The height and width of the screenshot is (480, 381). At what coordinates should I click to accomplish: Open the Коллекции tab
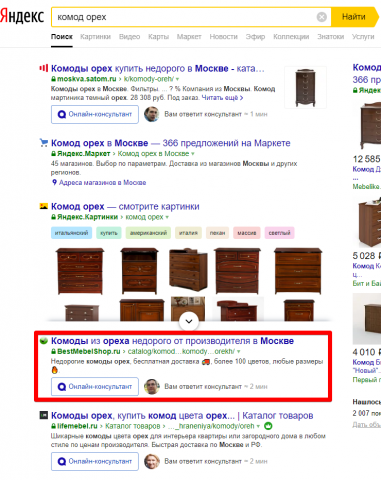coord(291,37)
